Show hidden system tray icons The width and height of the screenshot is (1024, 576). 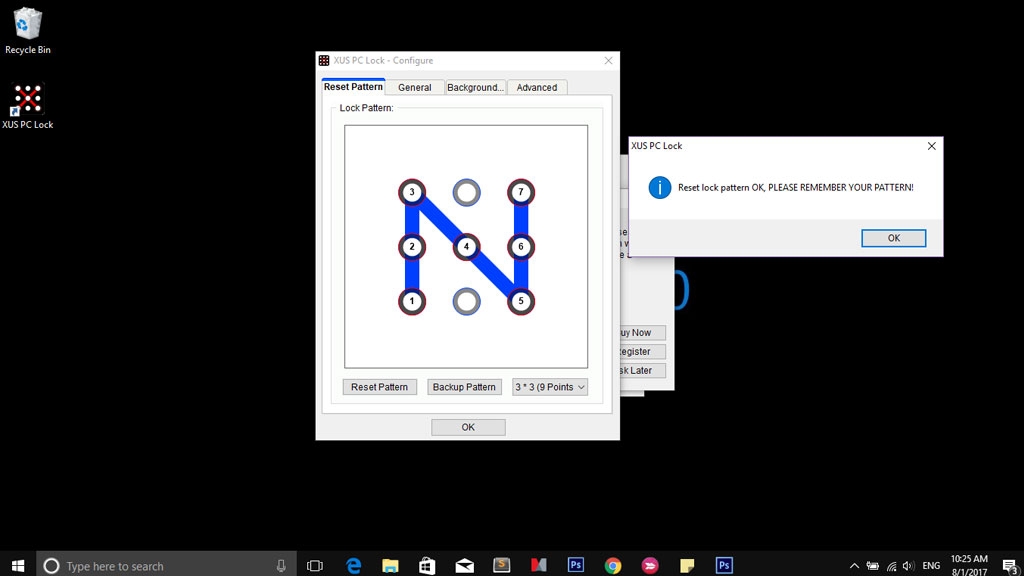coord(854,566)
